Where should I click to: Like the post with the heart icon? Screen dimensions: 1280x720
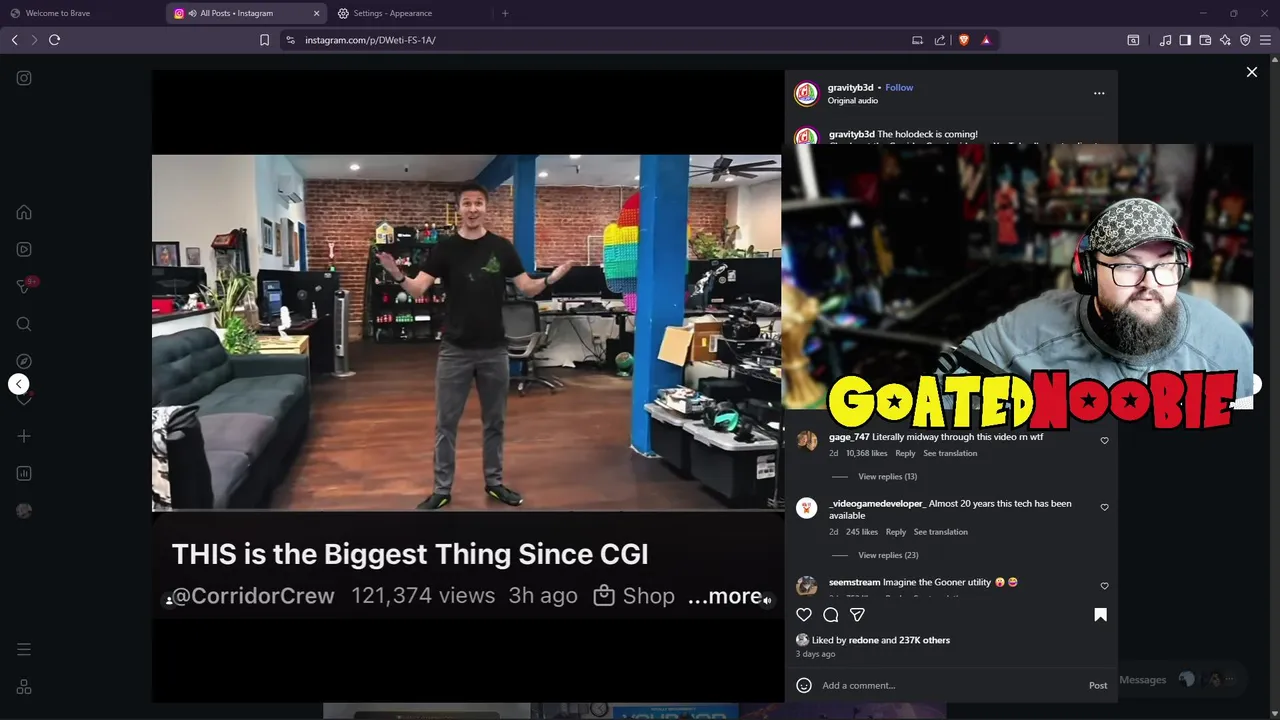click(x=804, y=615)
